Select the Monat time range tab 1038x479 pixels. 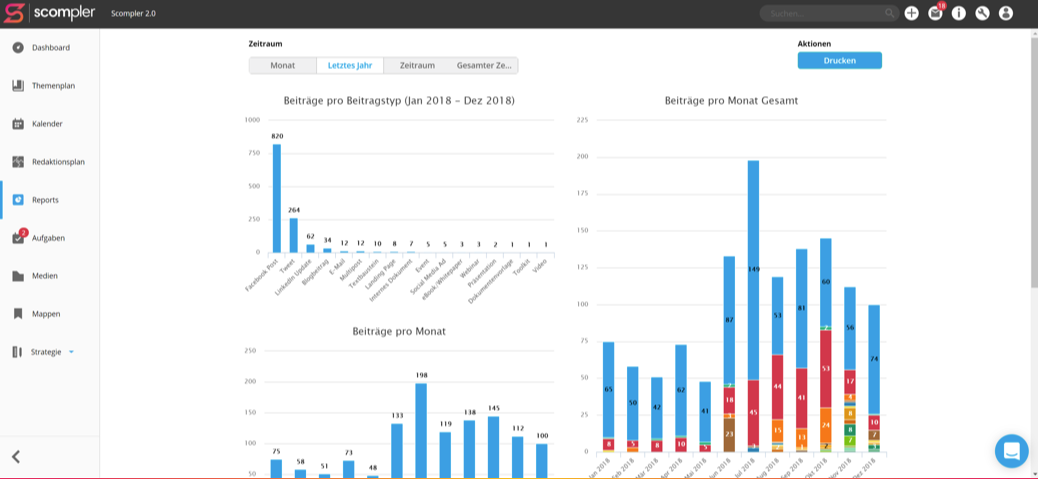283,65
